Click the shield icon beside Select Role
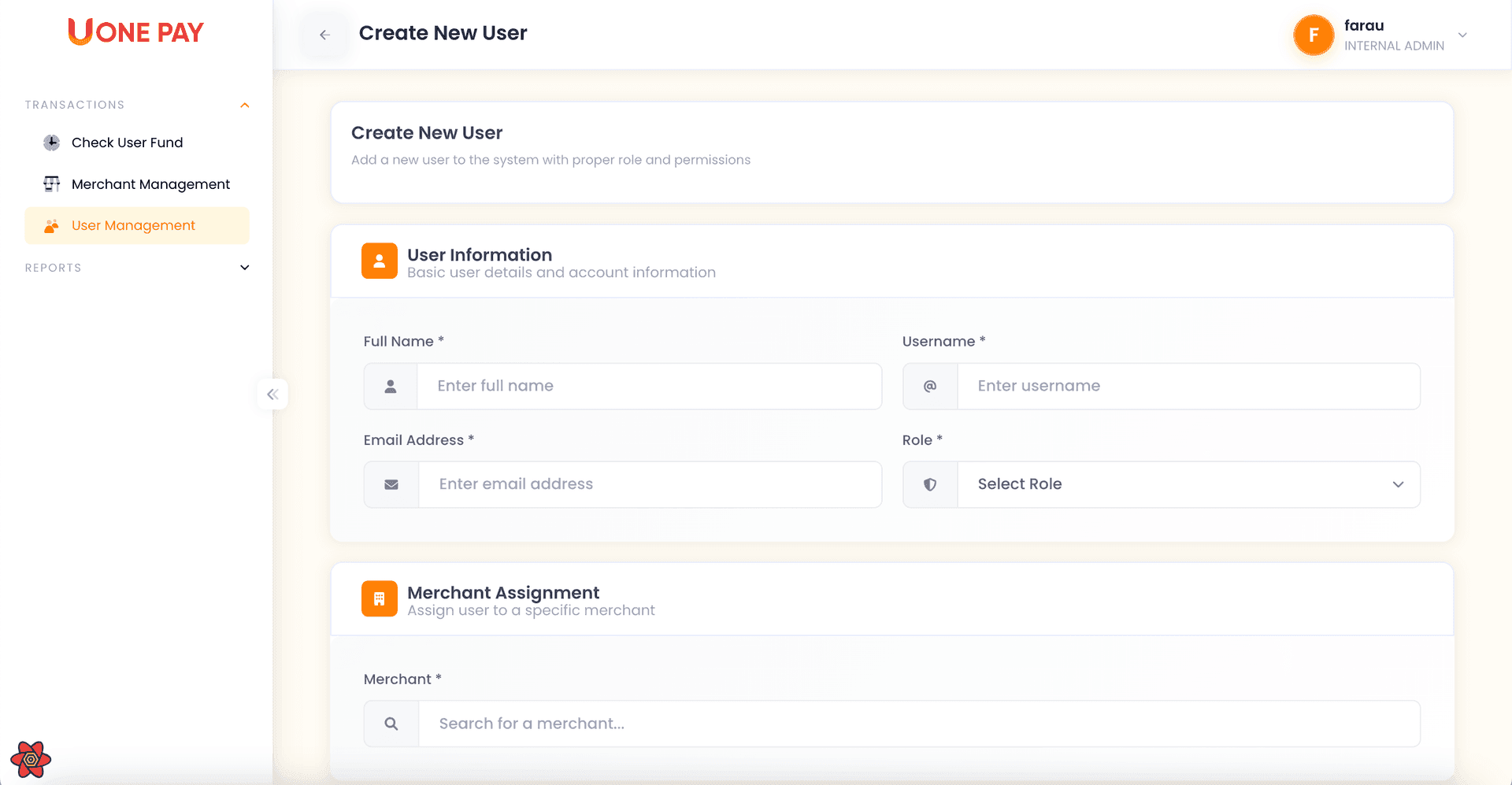This screenshot has width=1512, height=785. click(x=930, y=485)
